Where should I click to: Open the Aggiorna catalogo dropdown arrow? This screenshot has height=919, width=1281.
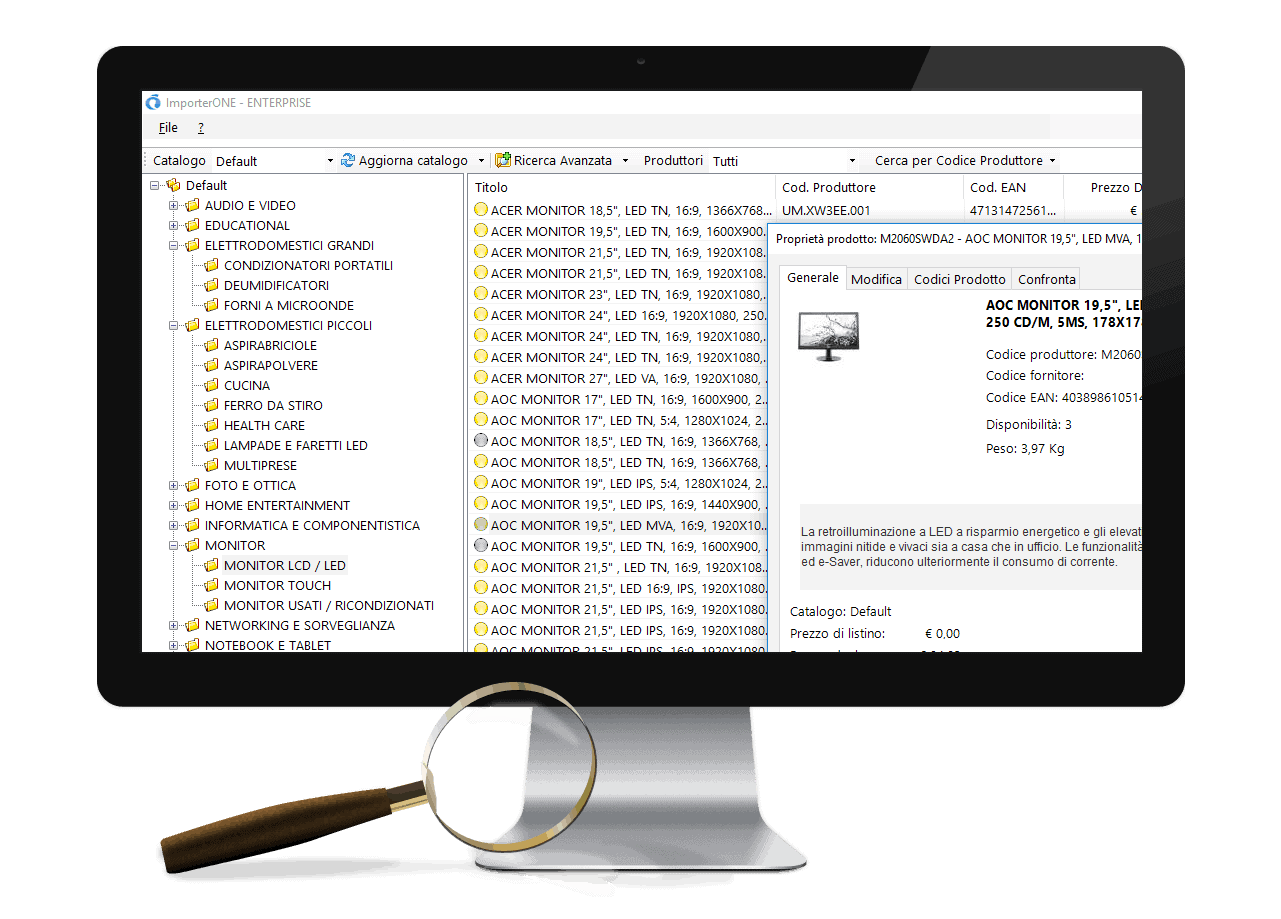(x=481, y=161)
